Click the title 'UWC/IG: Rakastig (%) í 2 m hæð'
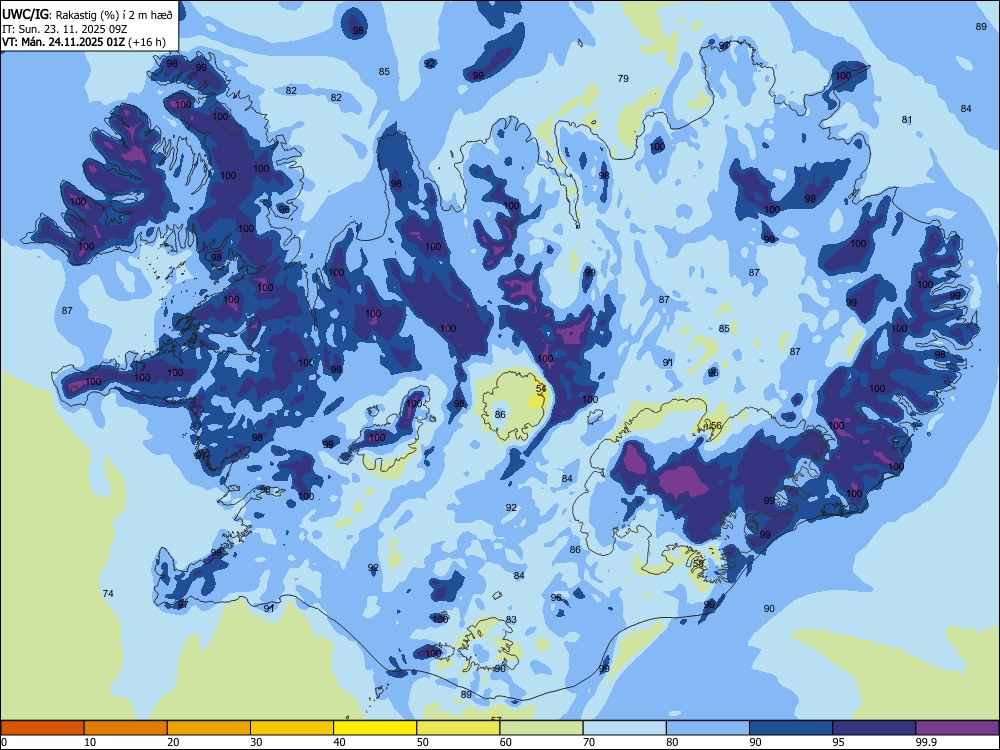Viewport: 1000px width, 750px height. 87,15
